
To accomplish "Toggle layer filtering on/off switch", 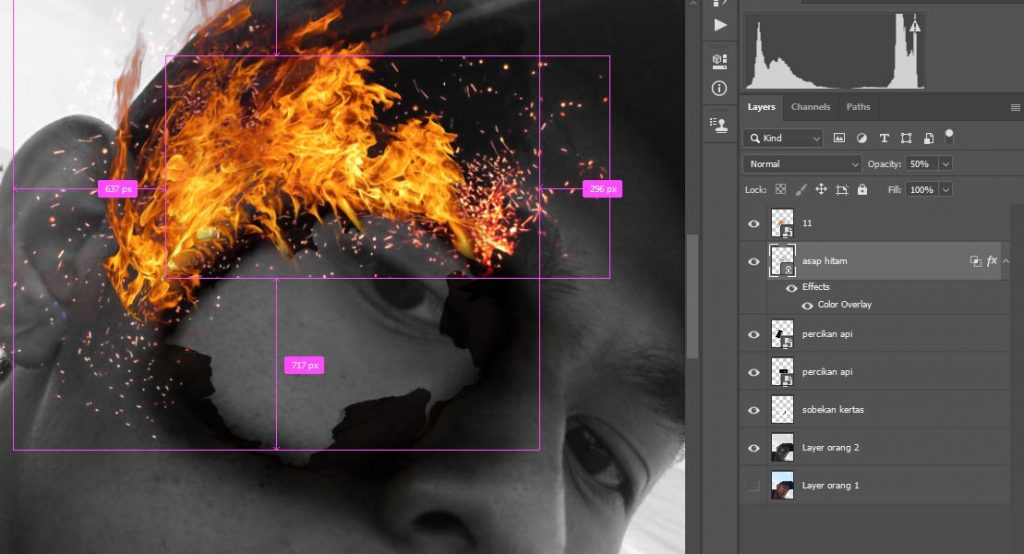I will (949, 136).
